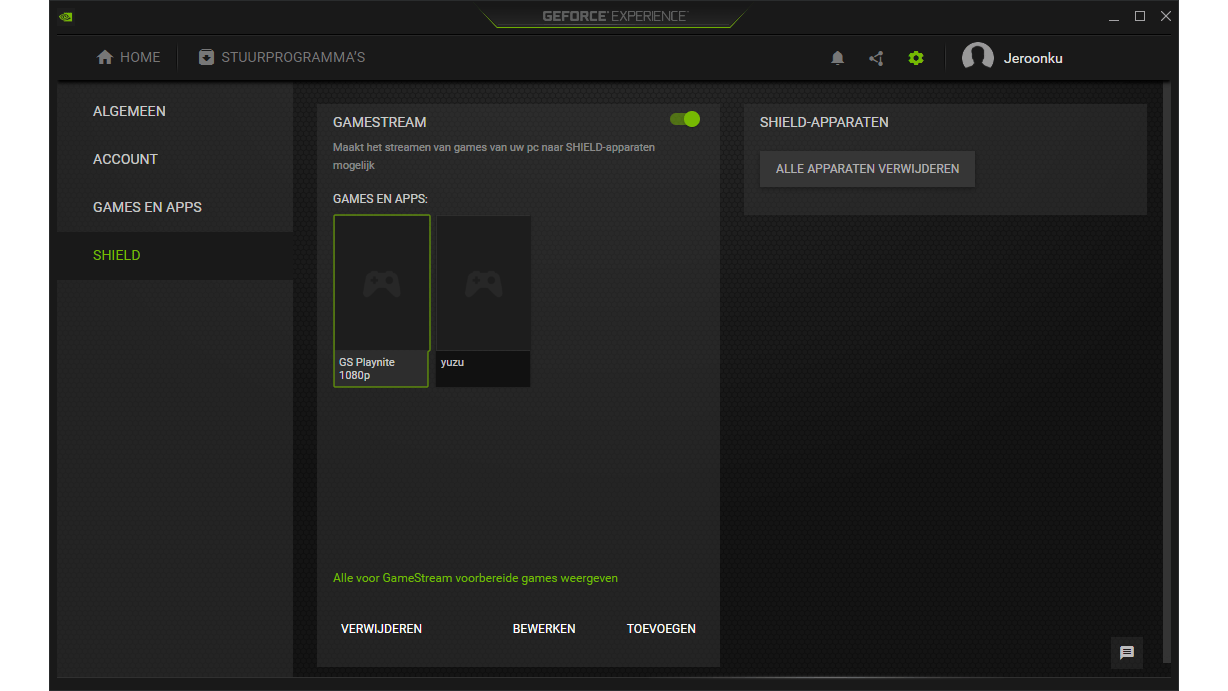Select the GS Playnite 1080p game tile
This screenshot has height=691, width=1228.
point(381,301)
